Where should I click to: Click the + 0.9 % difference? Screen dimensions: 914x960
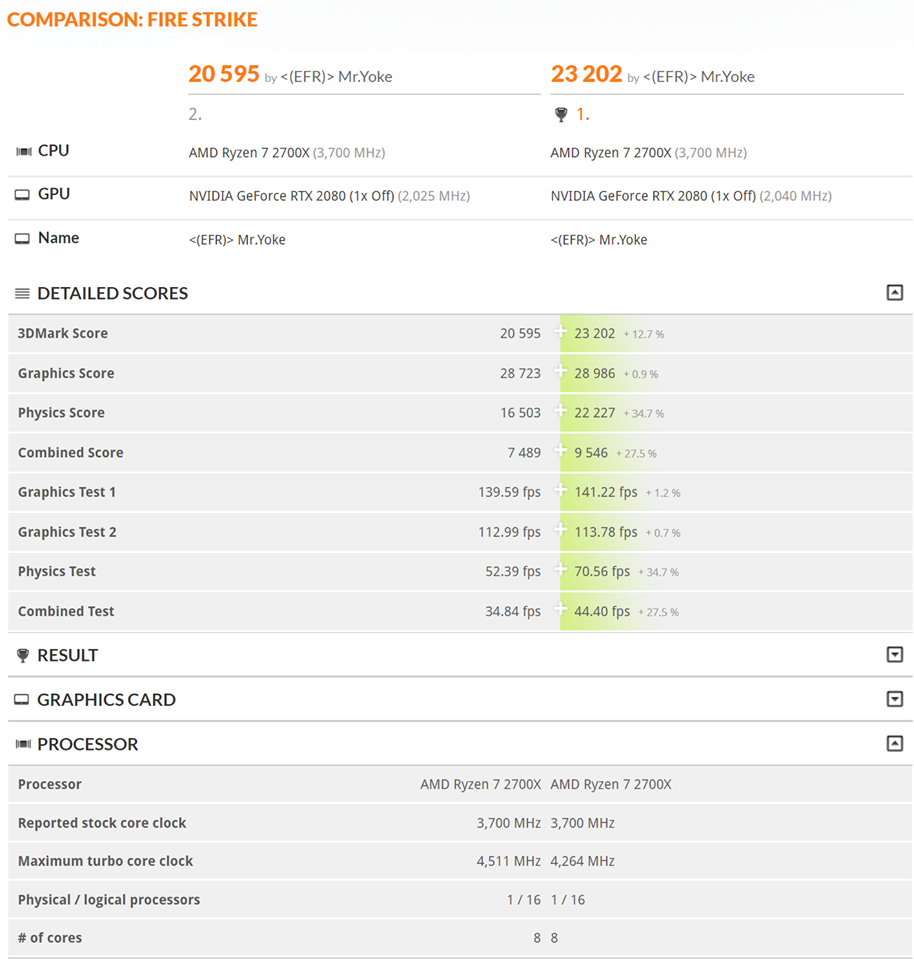(x=641, y=374)
